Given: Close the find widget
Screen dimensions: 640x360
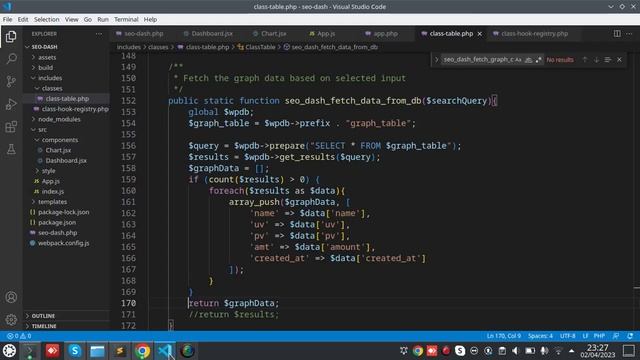Looking at the screenshot, I should pos(620,60).
